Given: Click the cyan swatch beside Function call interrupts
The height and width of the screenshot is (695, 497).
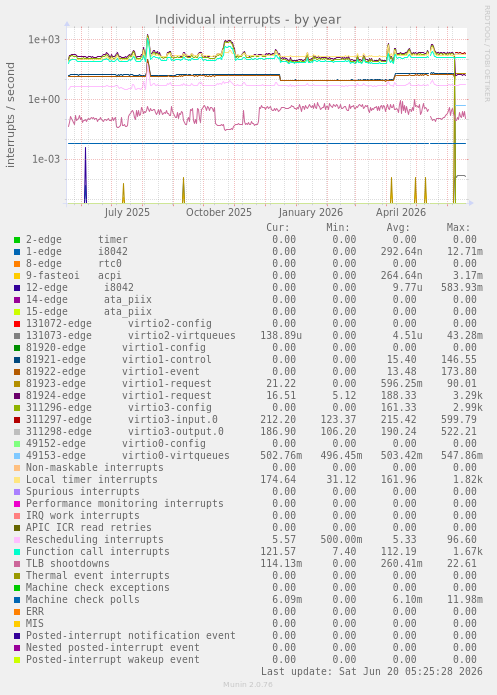Looking at the screenshot, I should click(17, 552).
